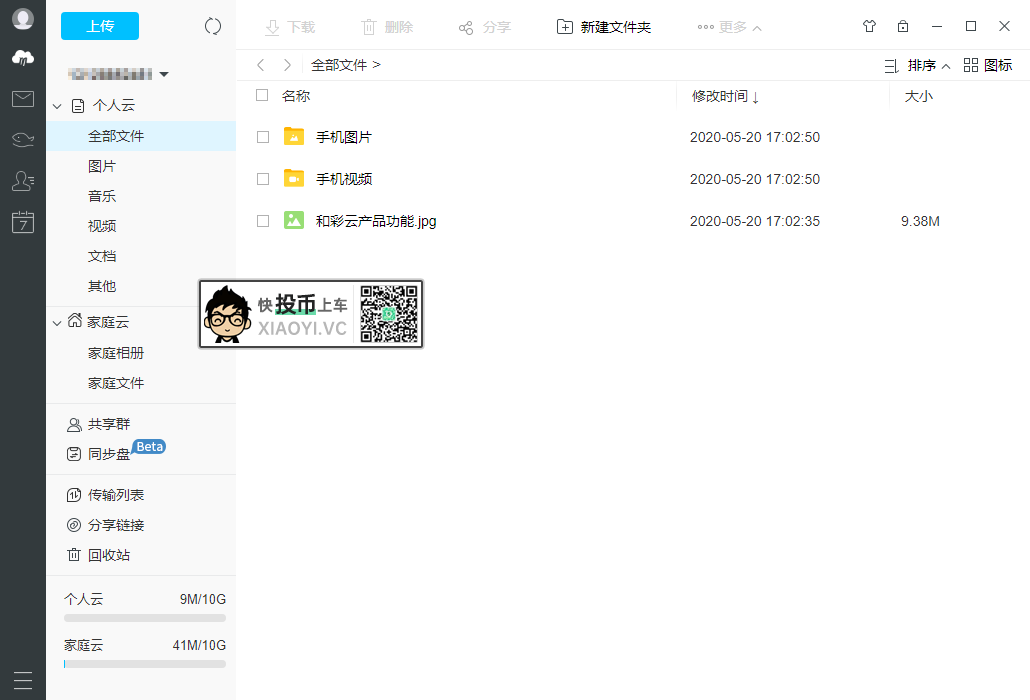Check the checkbox beside 手机图片 folder
The image size is (1030, 700).
(x=264, y=136)
